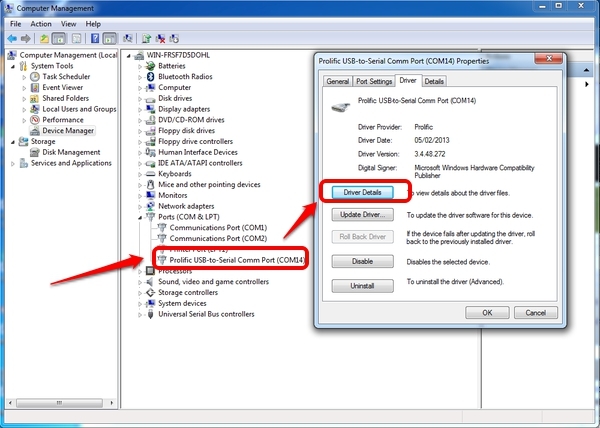600x428 pixels.
Task: Click the Driver Details button
Action: 362,192
